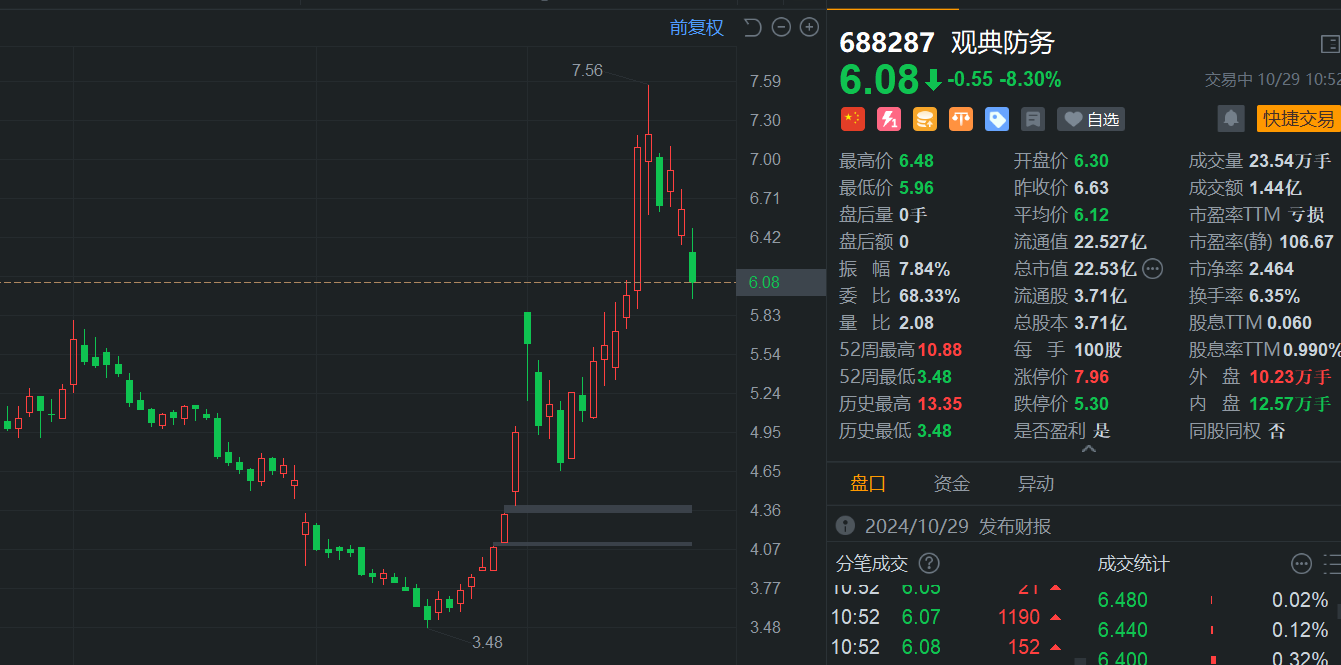Click the 成交统计 section header
This screenshot has height=665, width=1341.
pos(1133,564)
